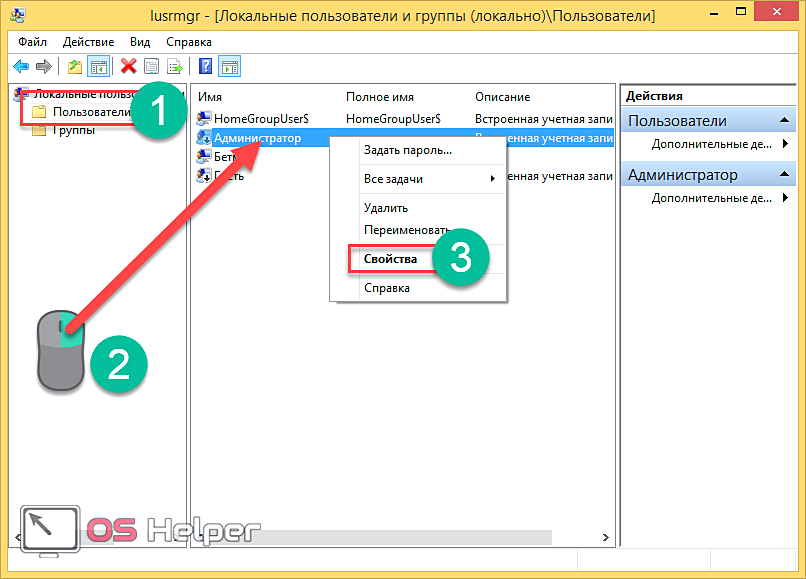The image size is (806, 579).
Task: Open the Properties toolbar icon
Action: [152, 67]
